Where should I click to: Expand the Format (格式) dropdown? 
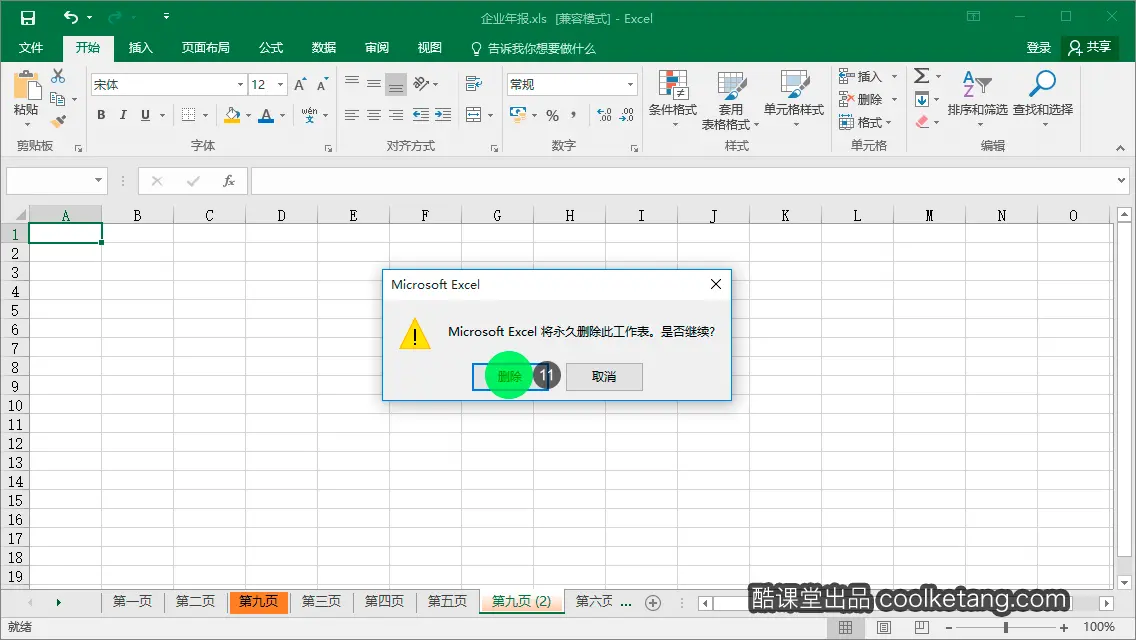(888, 122)
